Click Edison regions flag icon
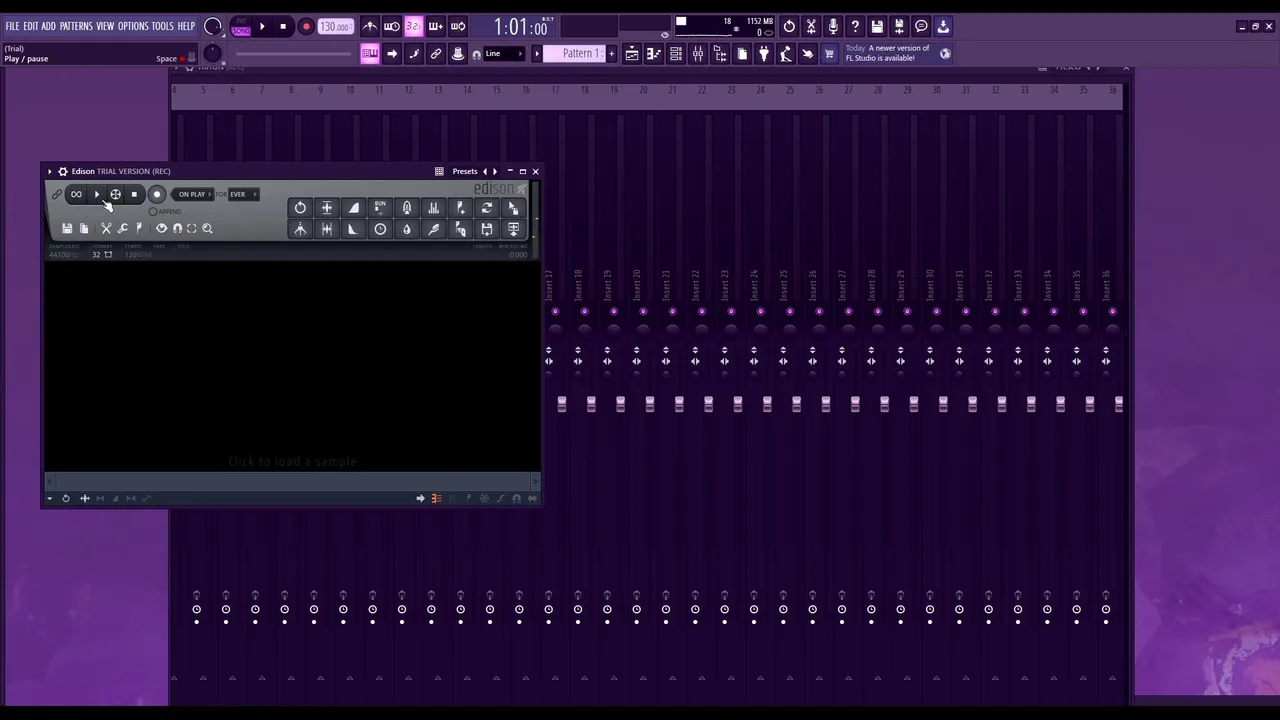The image size is (1280, 720). pyautogui.click(x=139, y=229)
